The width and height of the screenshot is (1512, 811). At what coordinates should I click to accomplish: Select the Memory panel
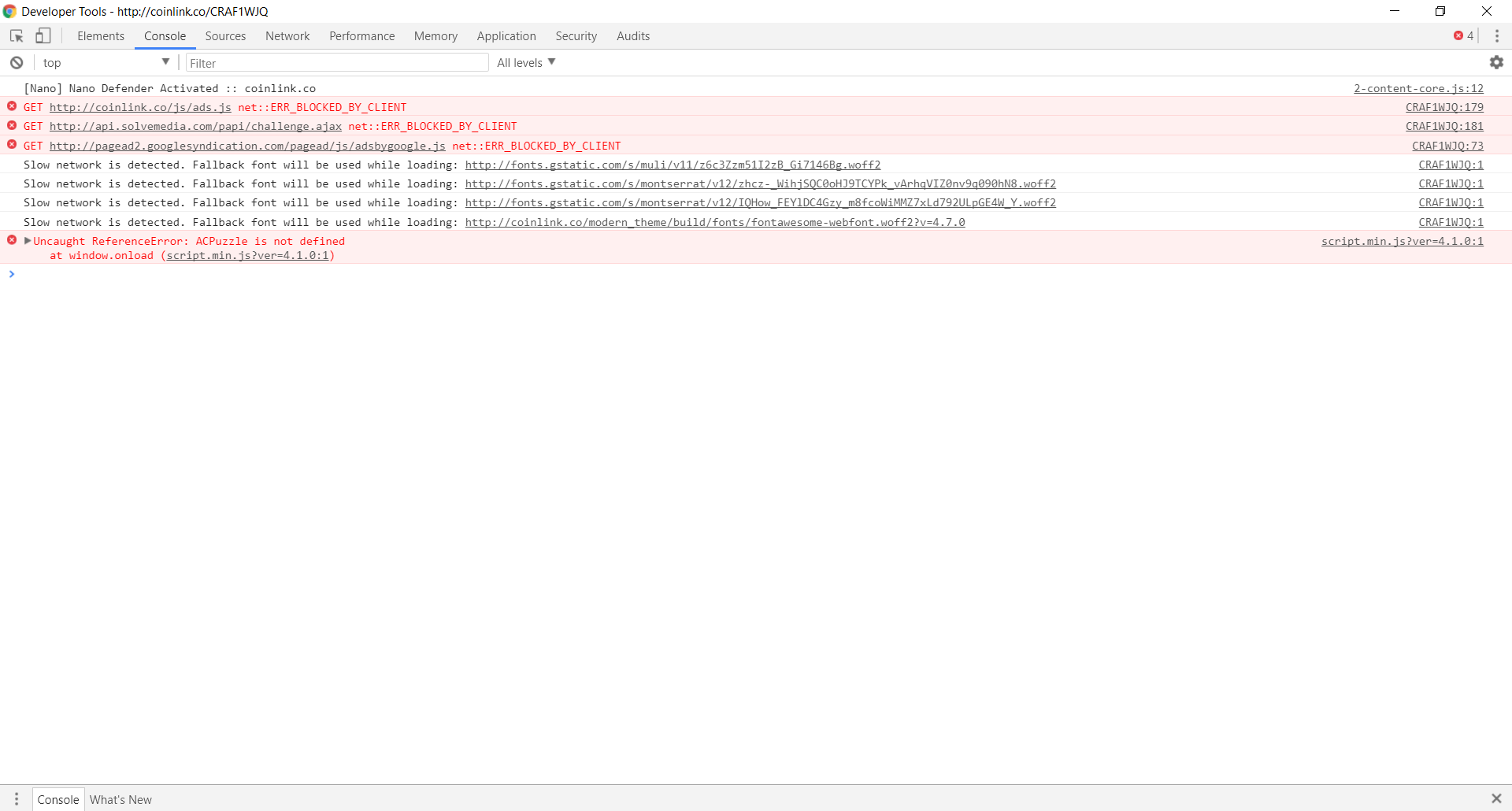point(435,35)
